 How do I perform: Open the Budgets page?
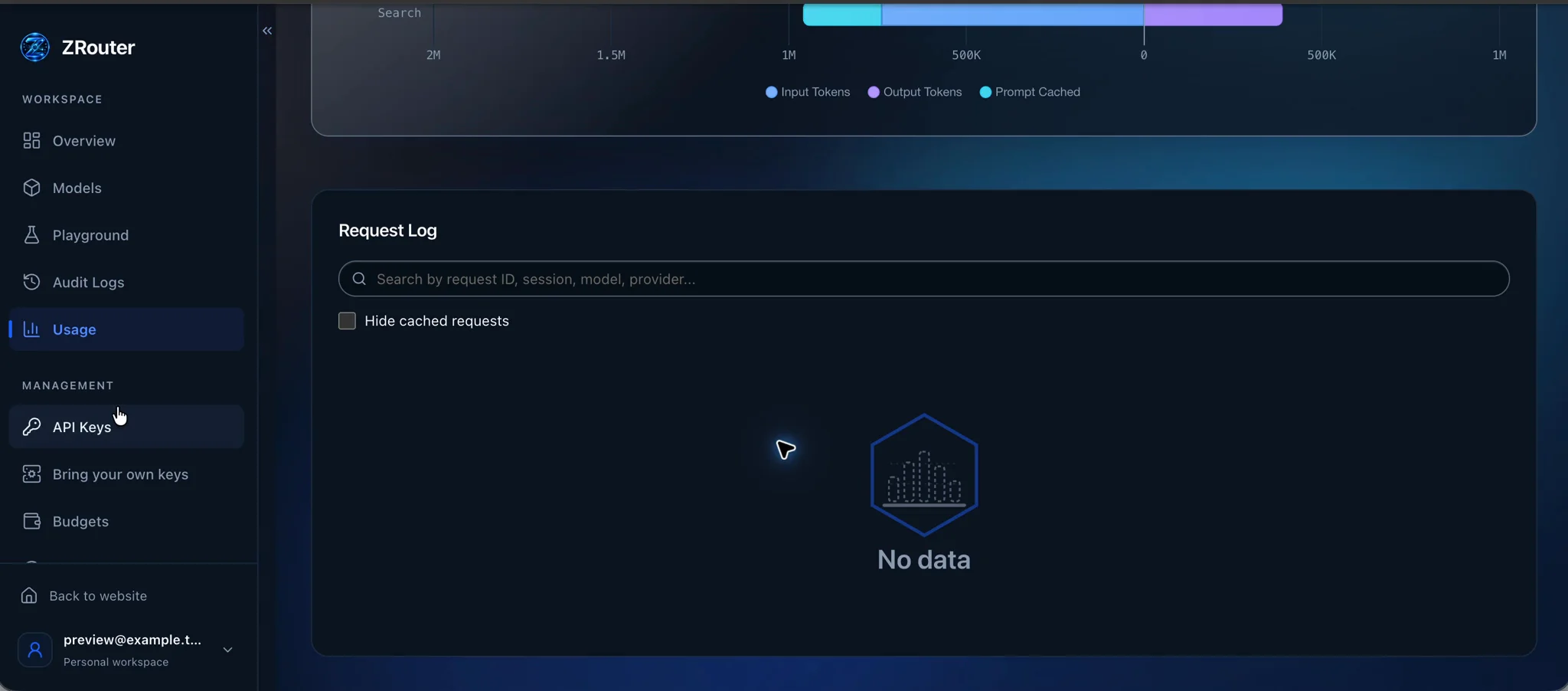(x=126, y=522)
